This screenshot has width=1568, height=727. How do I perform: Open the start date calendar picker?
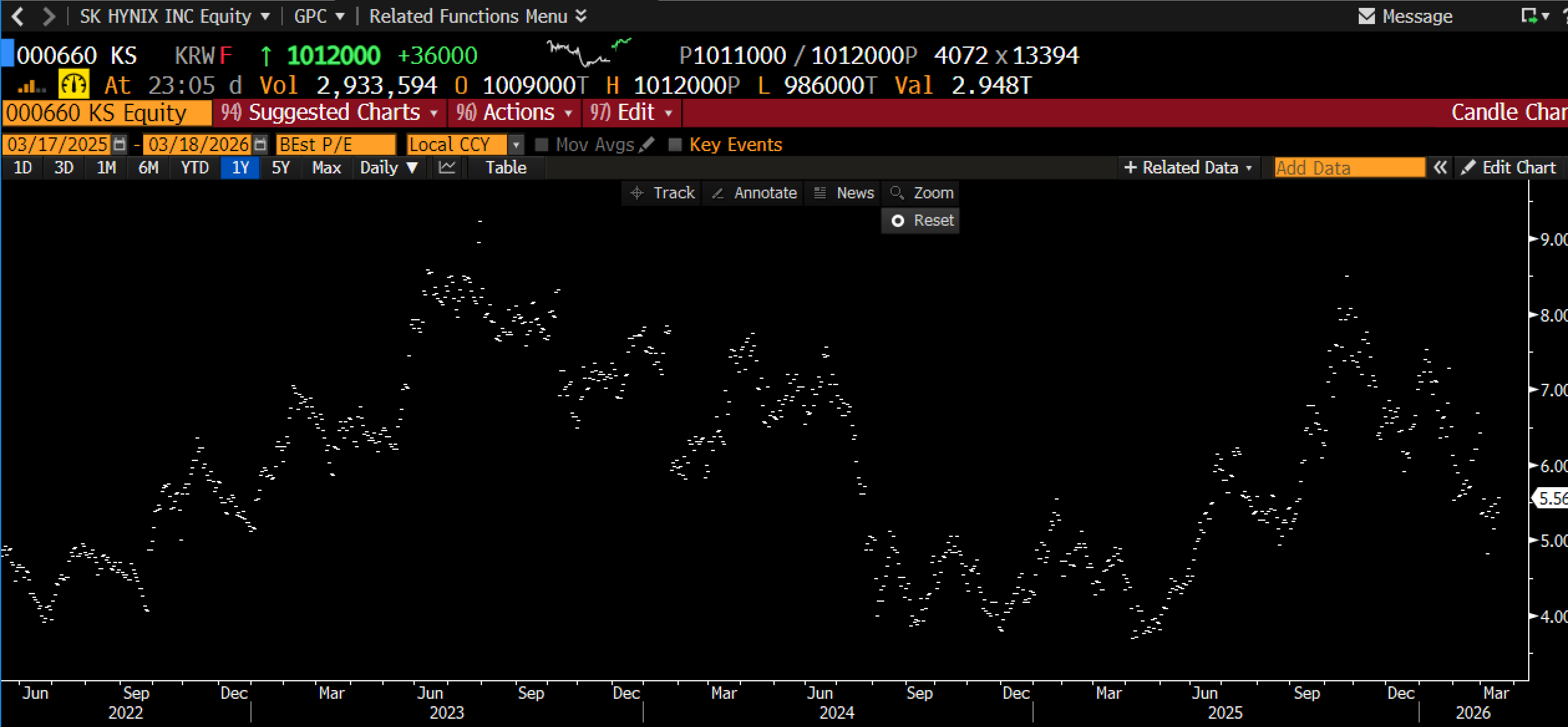(120, 145)
